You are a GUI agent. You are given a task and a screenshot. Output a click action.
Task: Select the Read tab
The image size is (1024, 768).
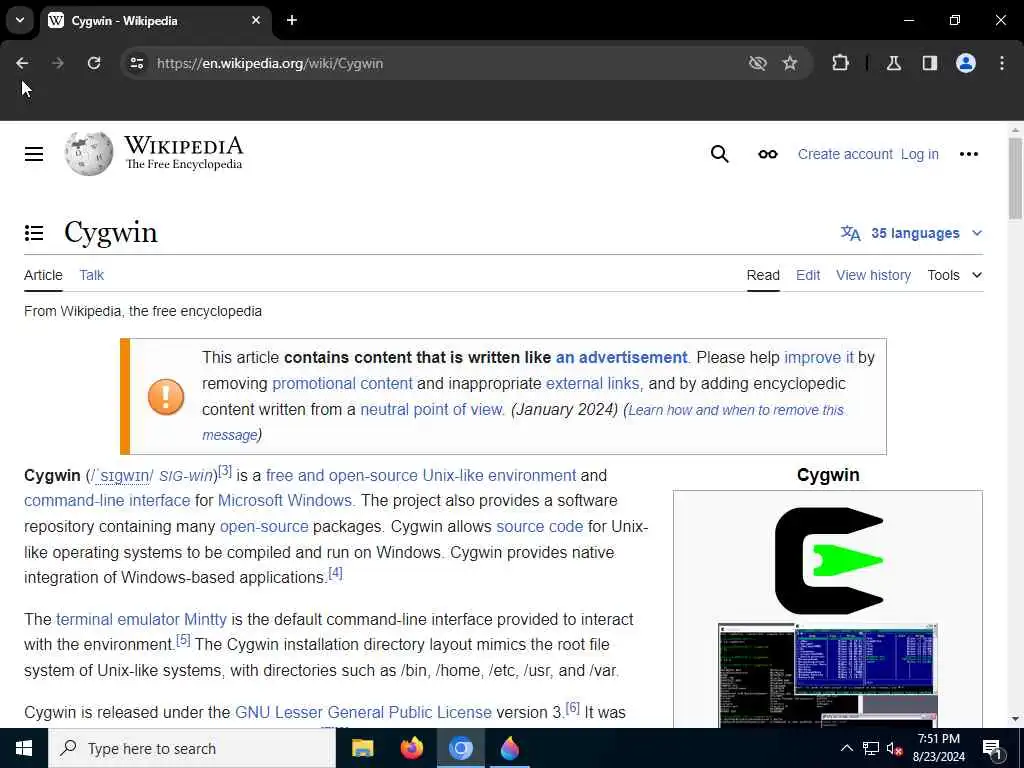coord(763,275)
